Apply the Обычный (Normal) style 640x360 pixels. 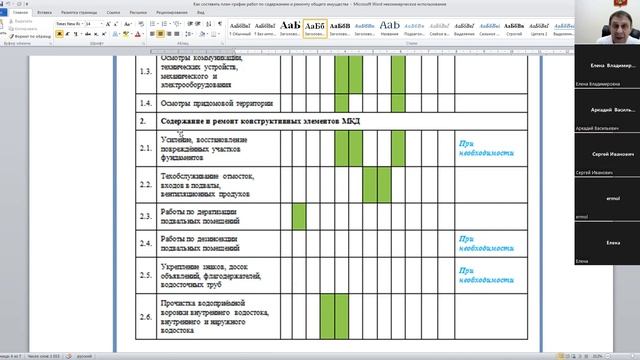tap(240, 29)
